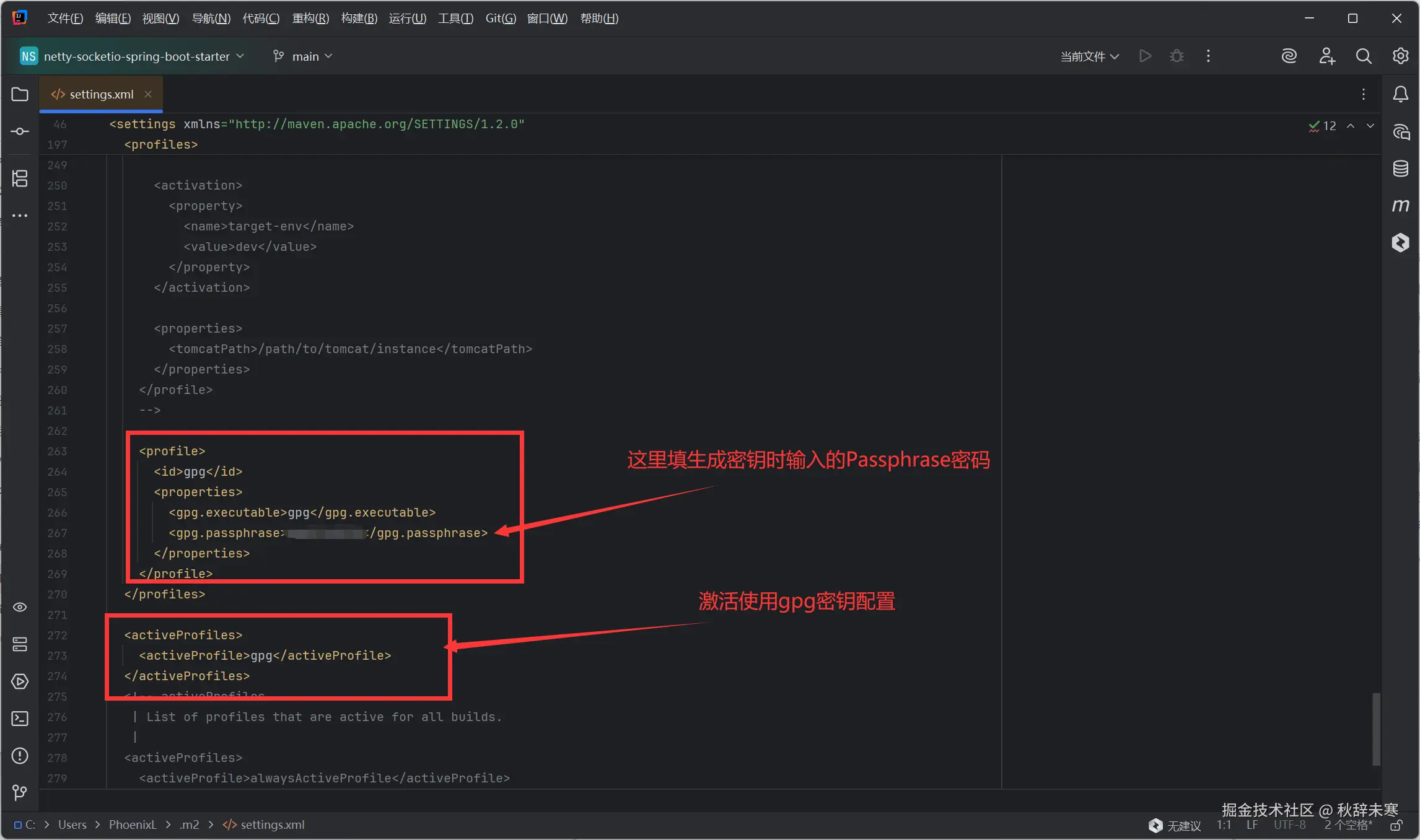The height and width of the screenshot is (840, 1420).
Task: Click the PhoenixL breadcrumb in path bar
Action: click(x=133, y=825)
